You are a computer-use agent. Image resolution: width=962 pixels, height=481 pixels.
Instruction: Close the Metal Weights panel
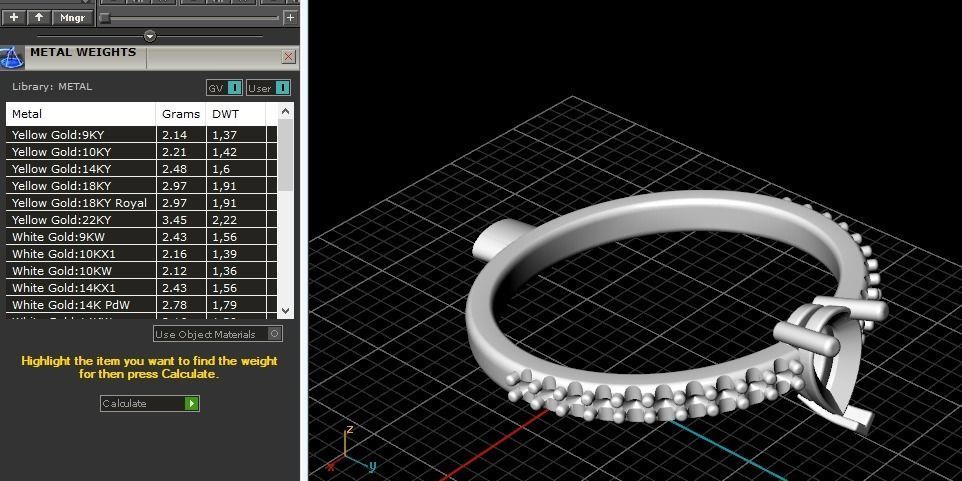tap(288, 57)
